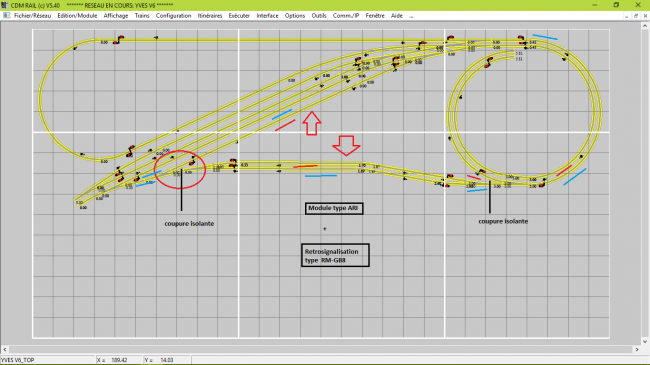Open the Configuration menu

173,16
